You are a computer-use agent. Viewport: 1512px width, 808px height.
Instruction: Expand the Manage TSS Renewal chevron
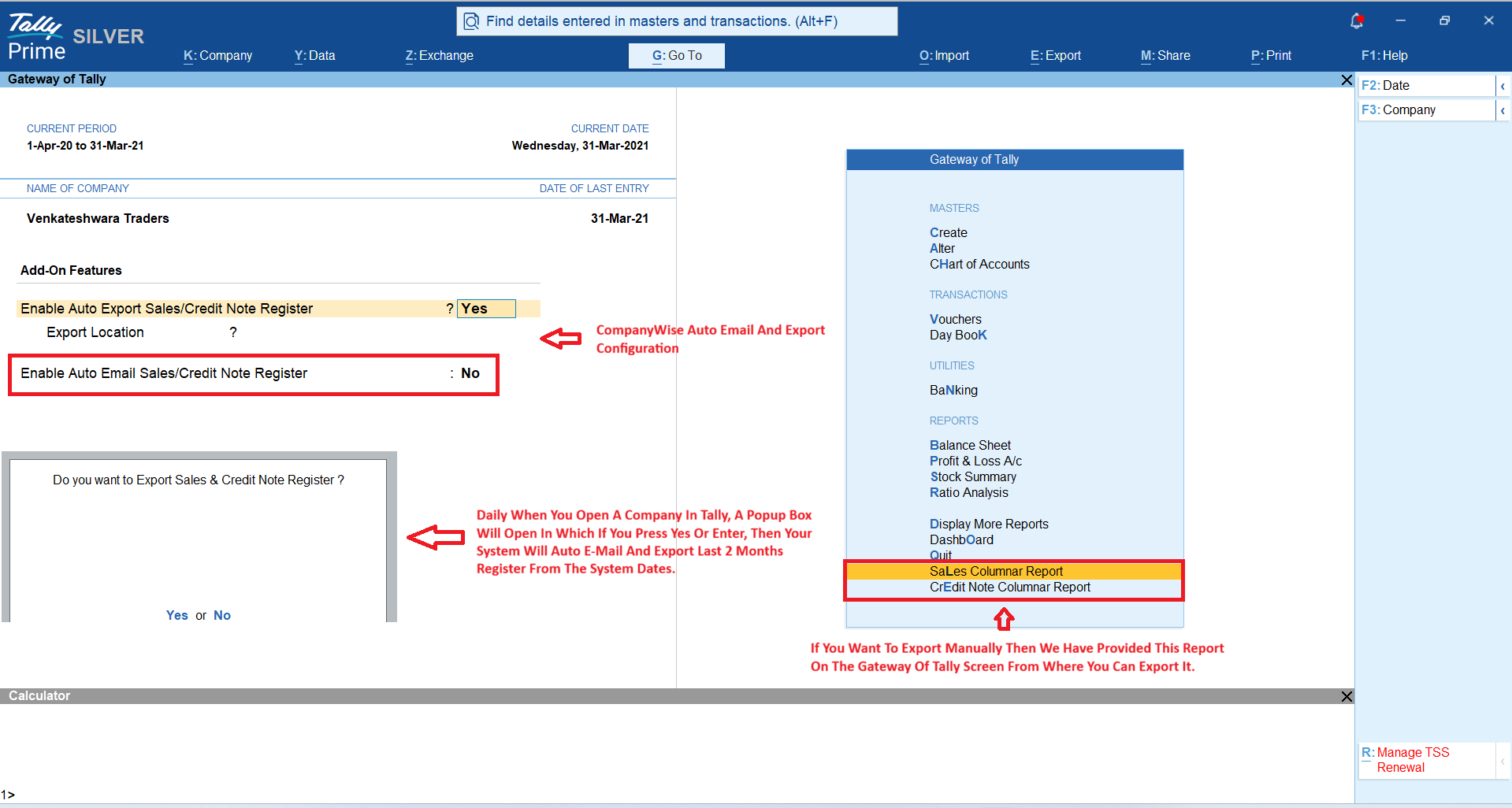pyautogui.click(x=1503, y=760)
